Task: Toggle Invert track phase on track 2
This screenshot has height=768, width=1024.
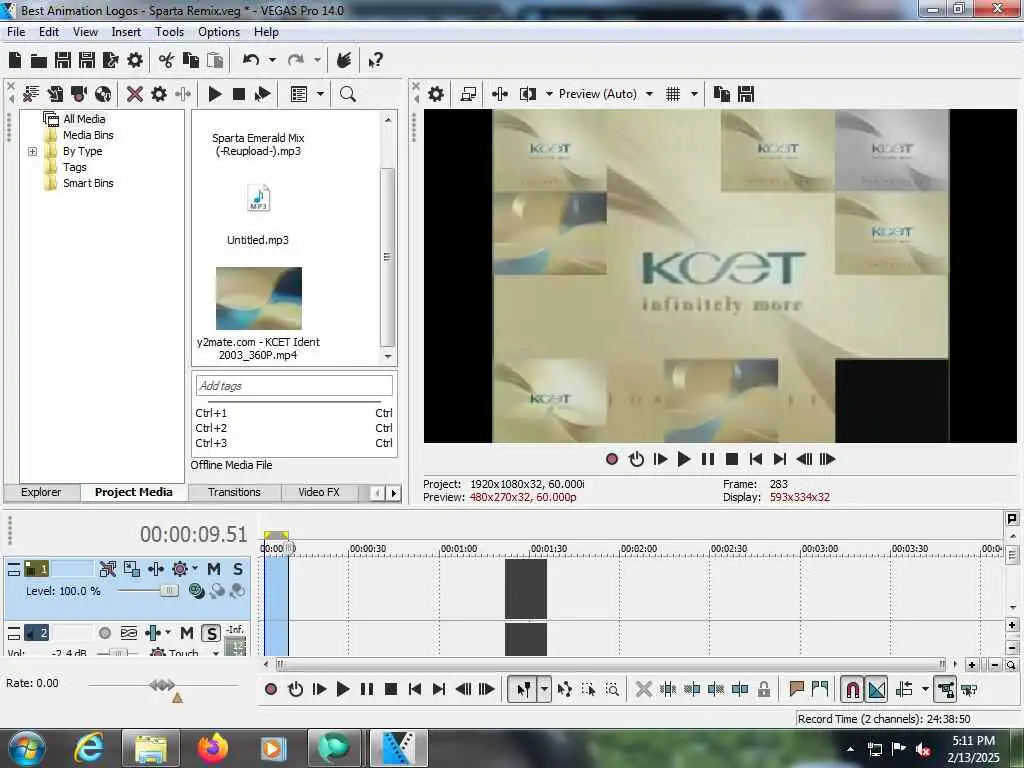Action: pos(129,633)
